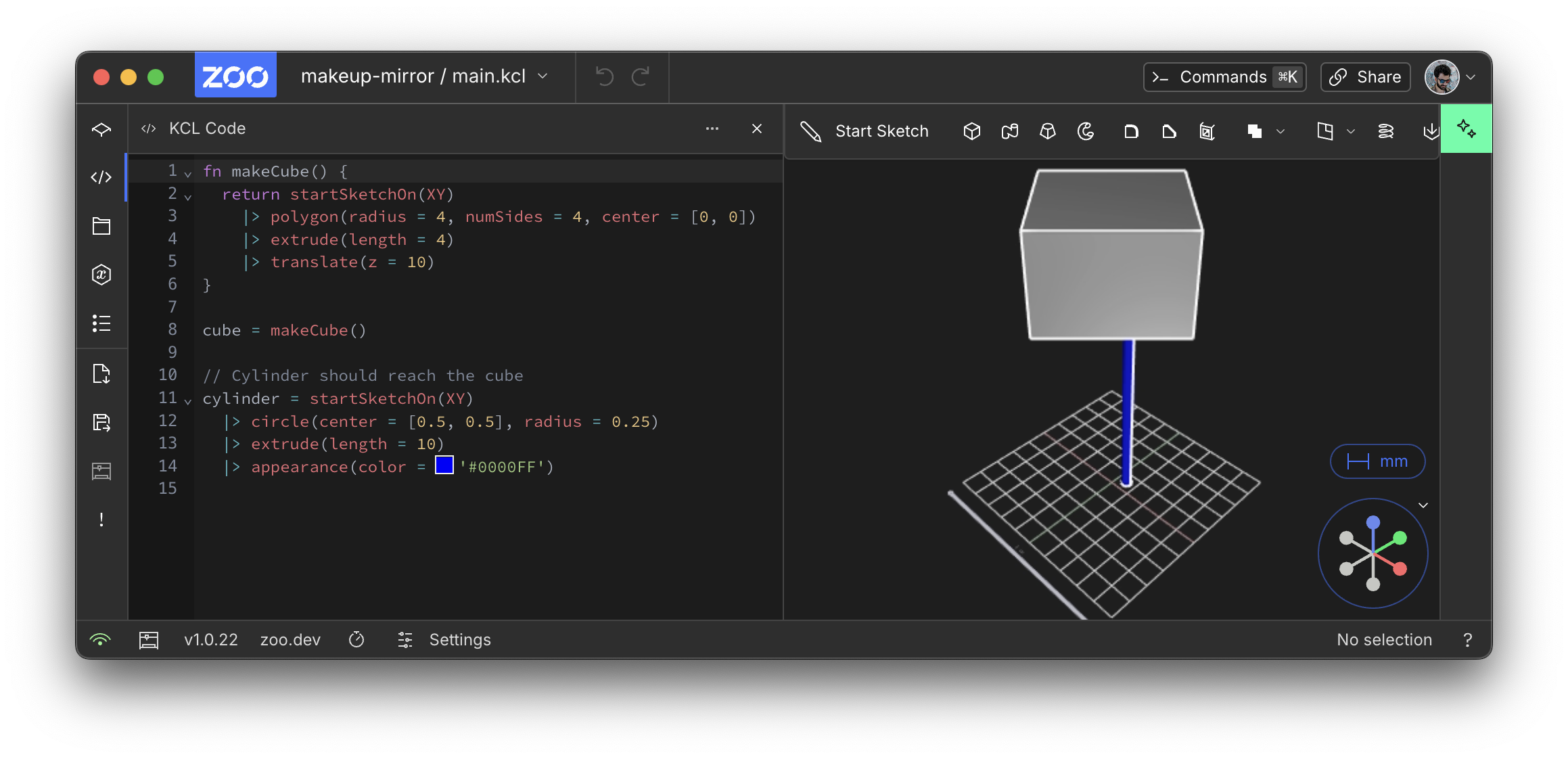Open KCL Code pane three-dots menu

[712, 129]
